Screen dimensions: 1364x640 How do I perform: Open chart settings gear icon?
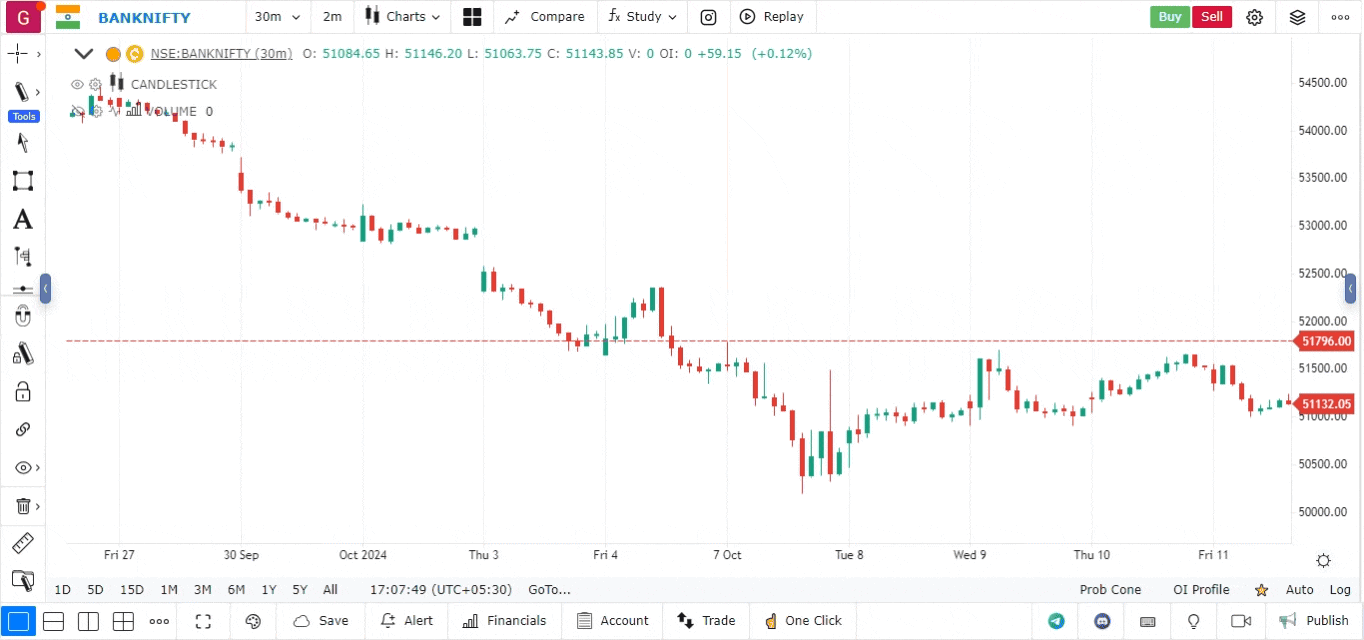tap(1255, 17)
